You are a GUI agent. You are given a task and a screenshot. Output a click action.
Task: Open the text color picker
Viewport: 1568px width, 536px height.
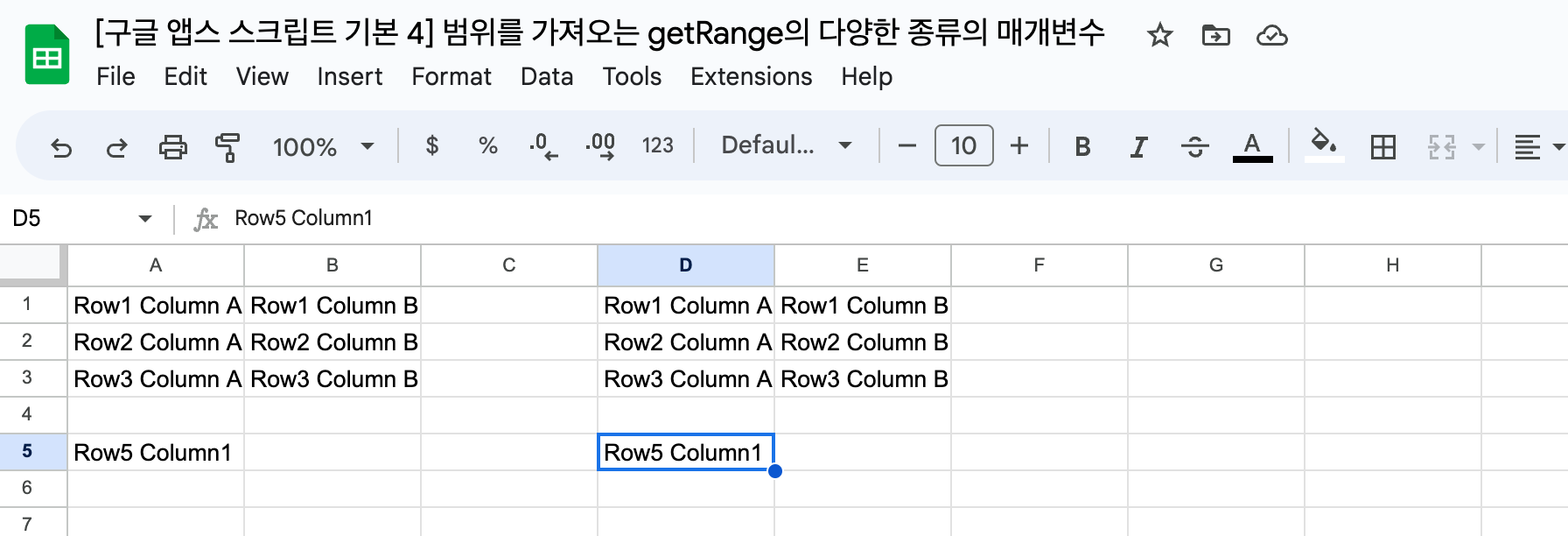(x=1252, y=146)
